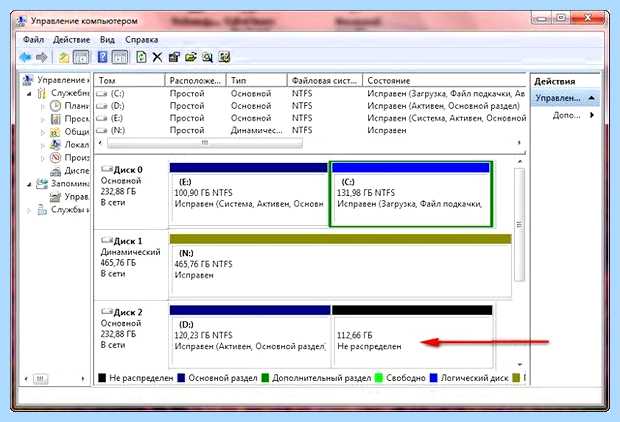This screenshot has width=620, height=422.
Task: Open the Вид menu
Action: [x=107, y=40]
